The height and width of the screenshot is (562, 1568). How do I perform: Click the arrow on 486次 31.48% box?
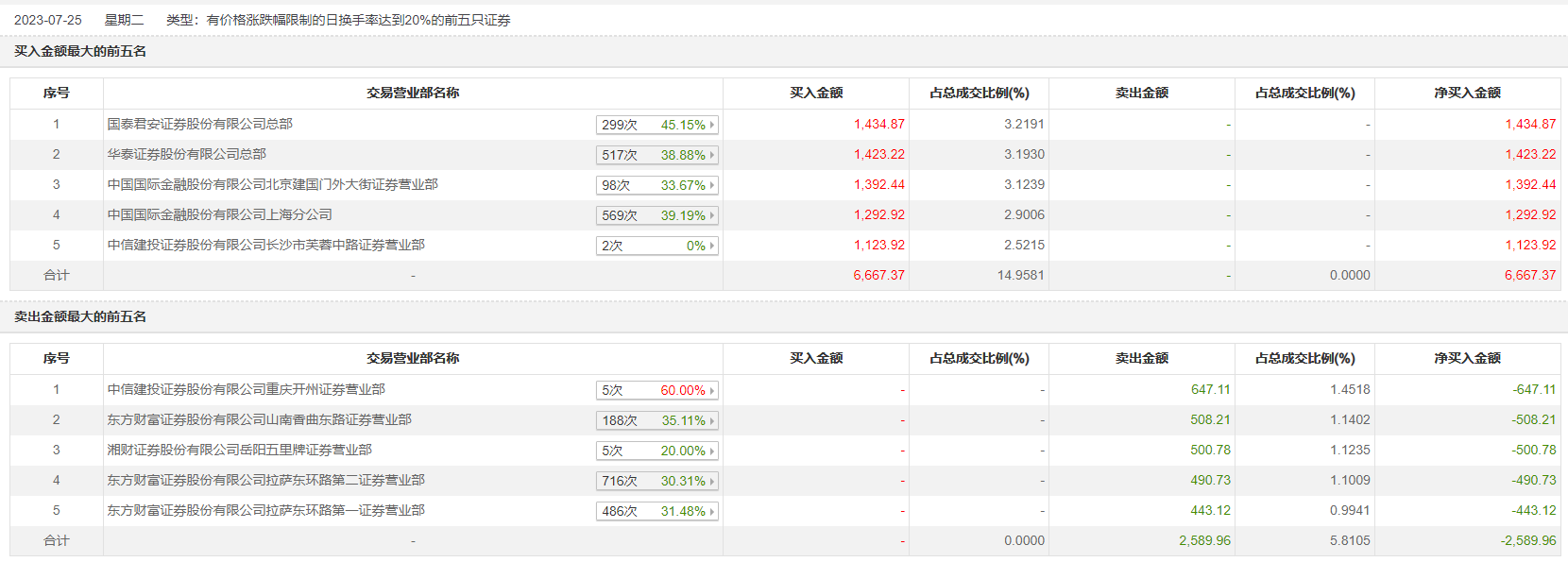[x=712, y=511]
